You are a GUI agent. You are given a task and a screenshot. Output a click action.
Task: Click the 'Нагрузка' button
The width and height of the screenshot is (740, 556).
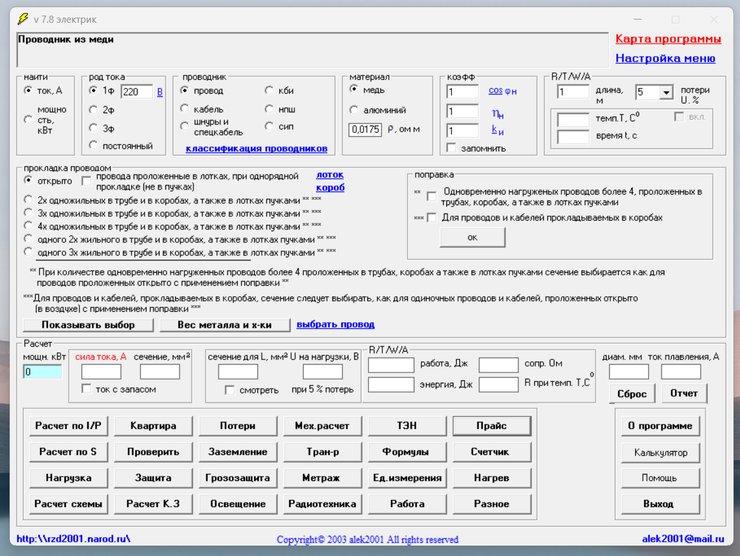pos(68,478)
